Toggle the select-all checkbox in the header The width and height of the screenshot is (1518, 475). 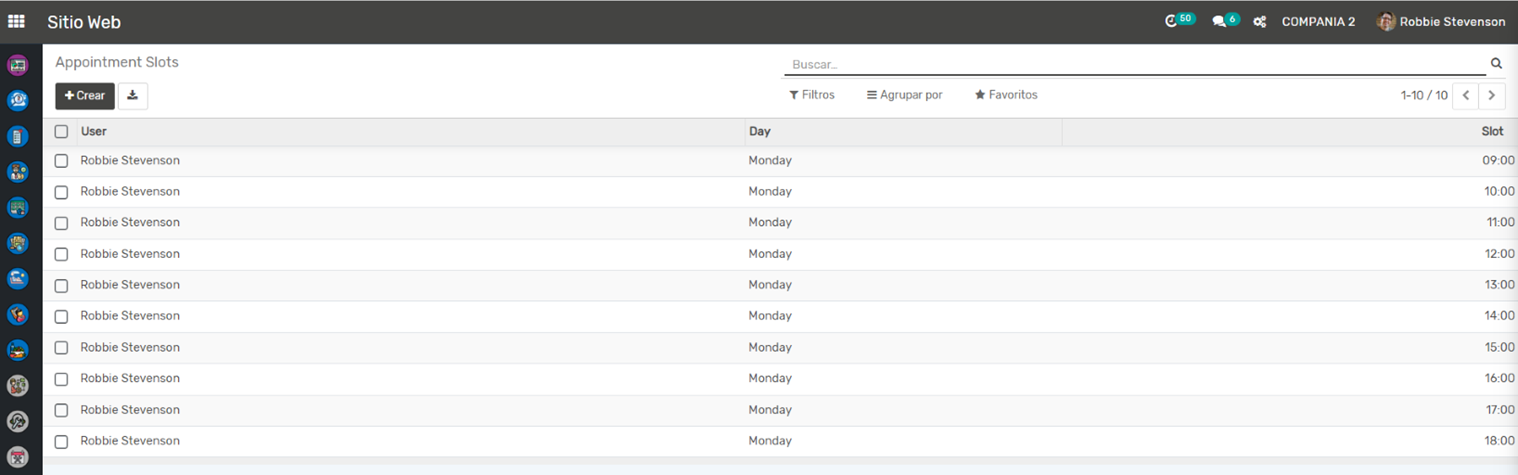coord(62,132)
